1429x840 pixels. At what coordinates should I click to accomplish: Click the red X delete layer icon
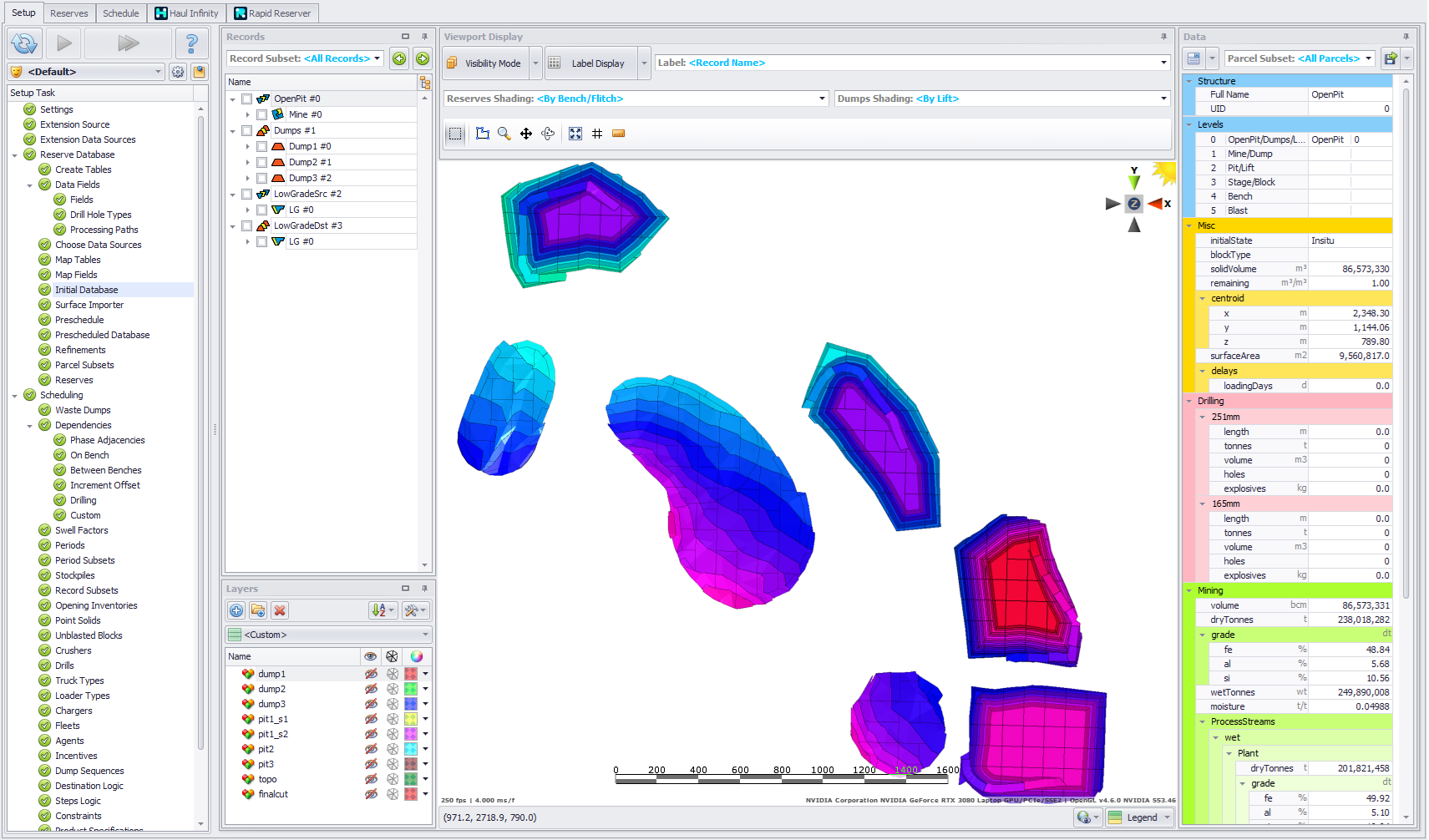[280, 610]
